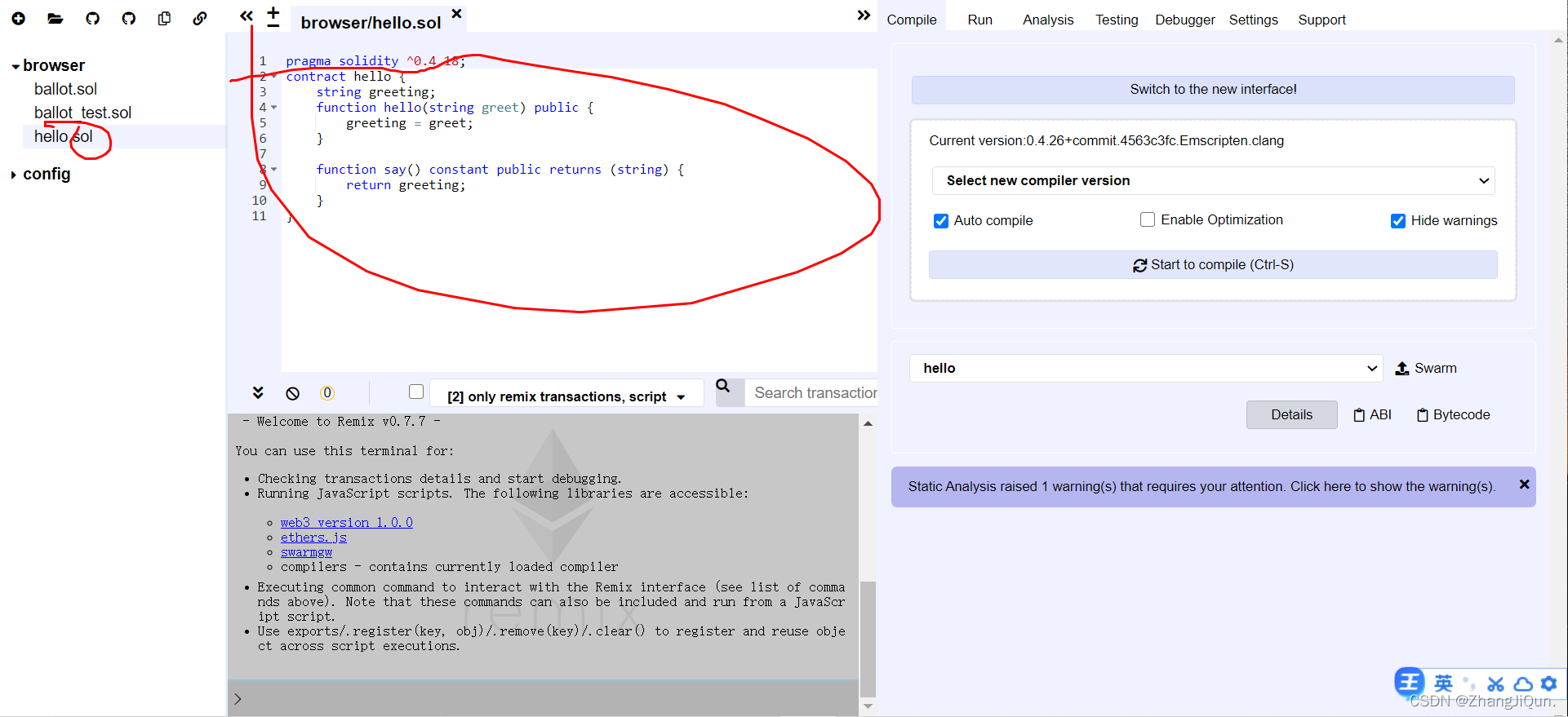The width and height of the screenshot is (1568, 717).
Task: Click the input method cloud icon
Action: point(1523,684)
